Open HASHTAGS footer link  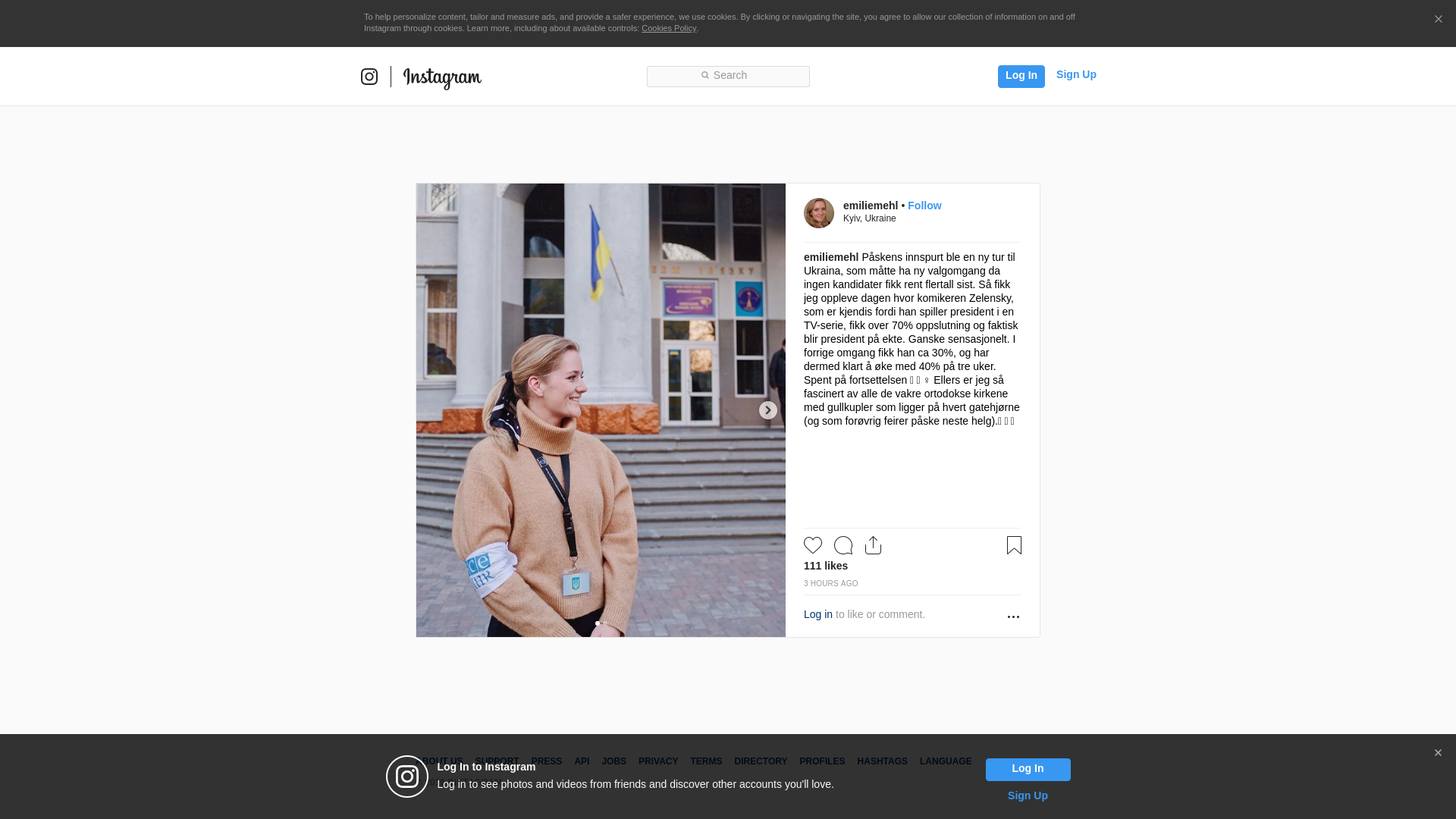(882, 761)
